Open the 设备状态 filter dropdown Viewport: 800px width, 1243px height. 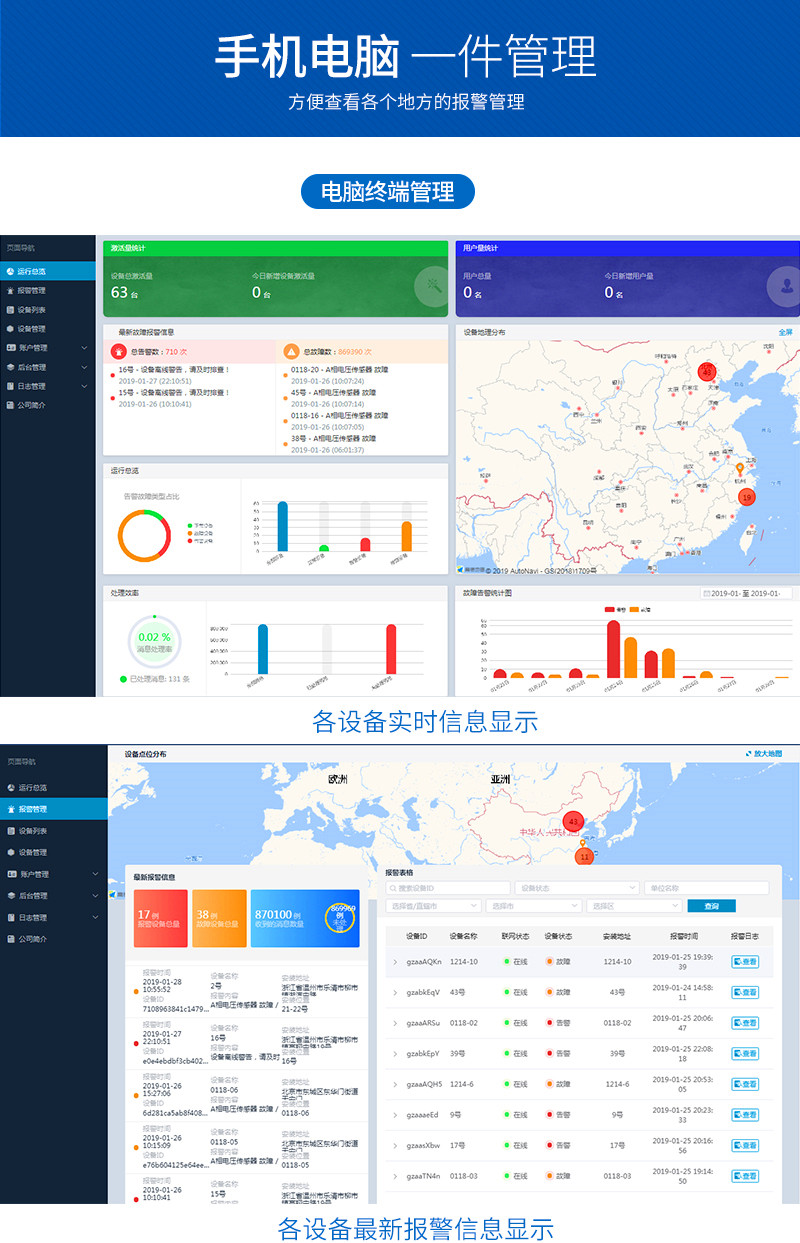577,888
